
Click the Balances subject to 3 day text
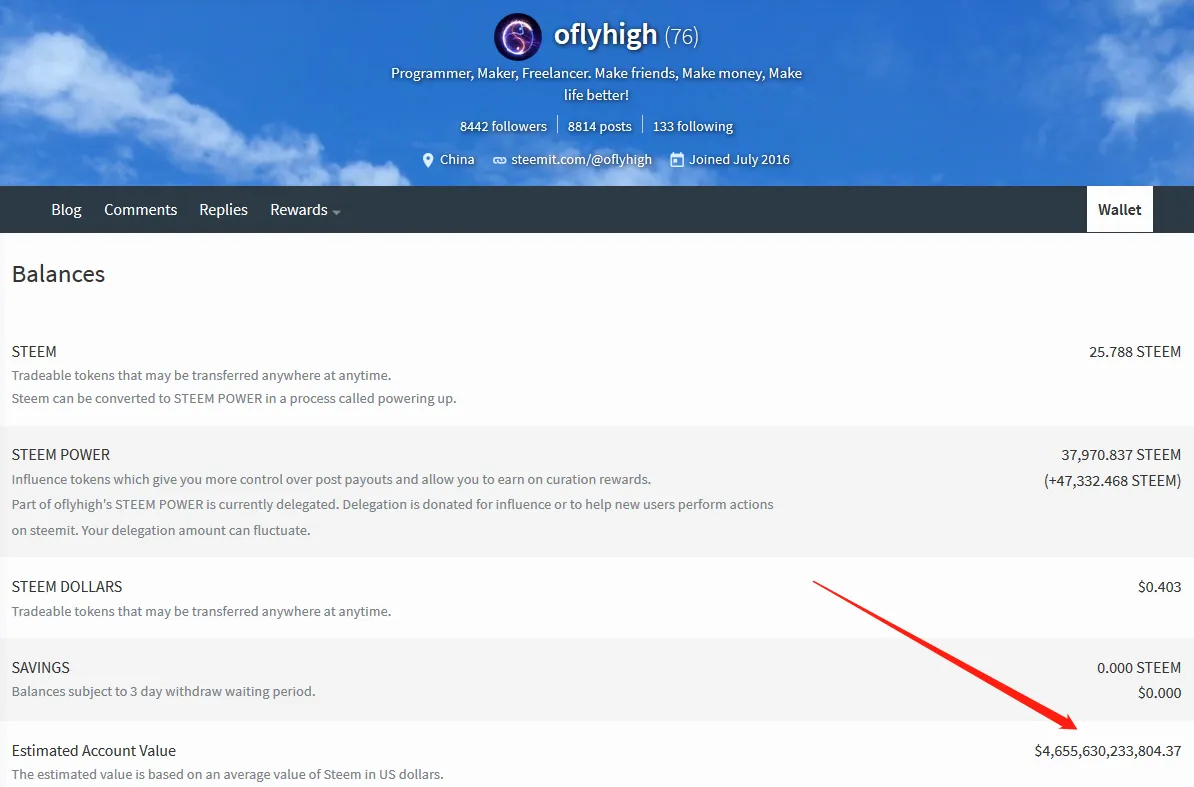tap(163, 691)
